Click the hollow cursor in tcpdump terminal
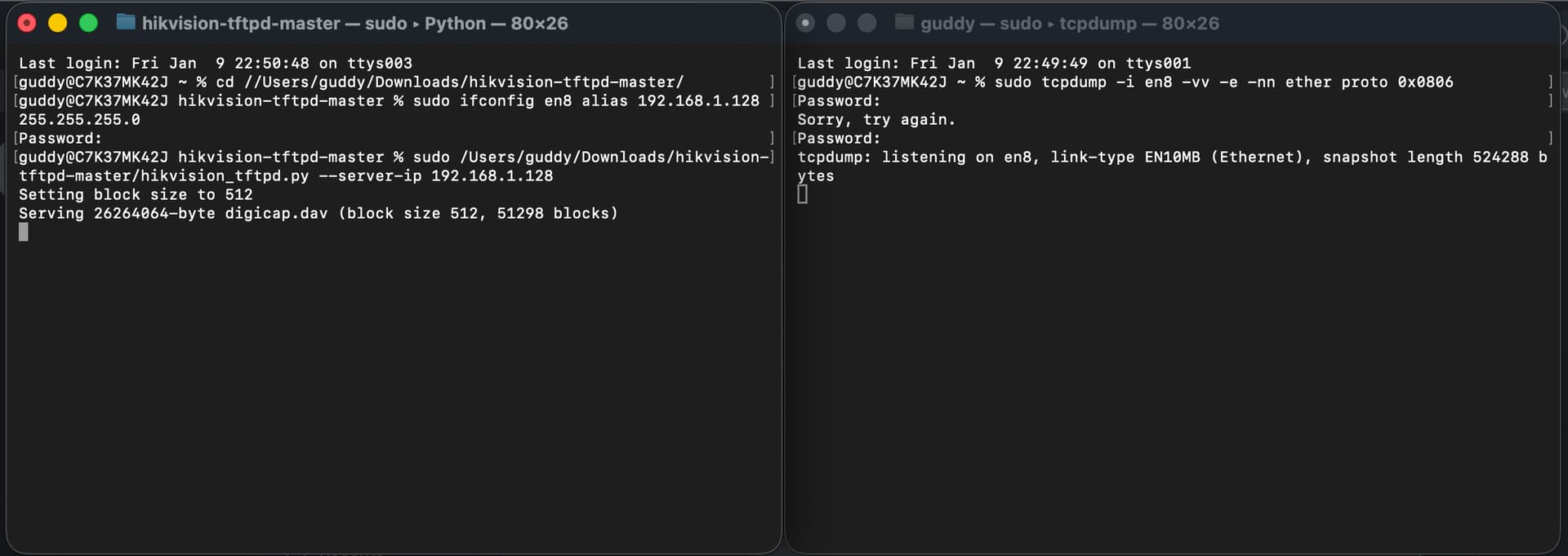The height and width of the screenshot is (556, 1568). (x=802, y=194)
